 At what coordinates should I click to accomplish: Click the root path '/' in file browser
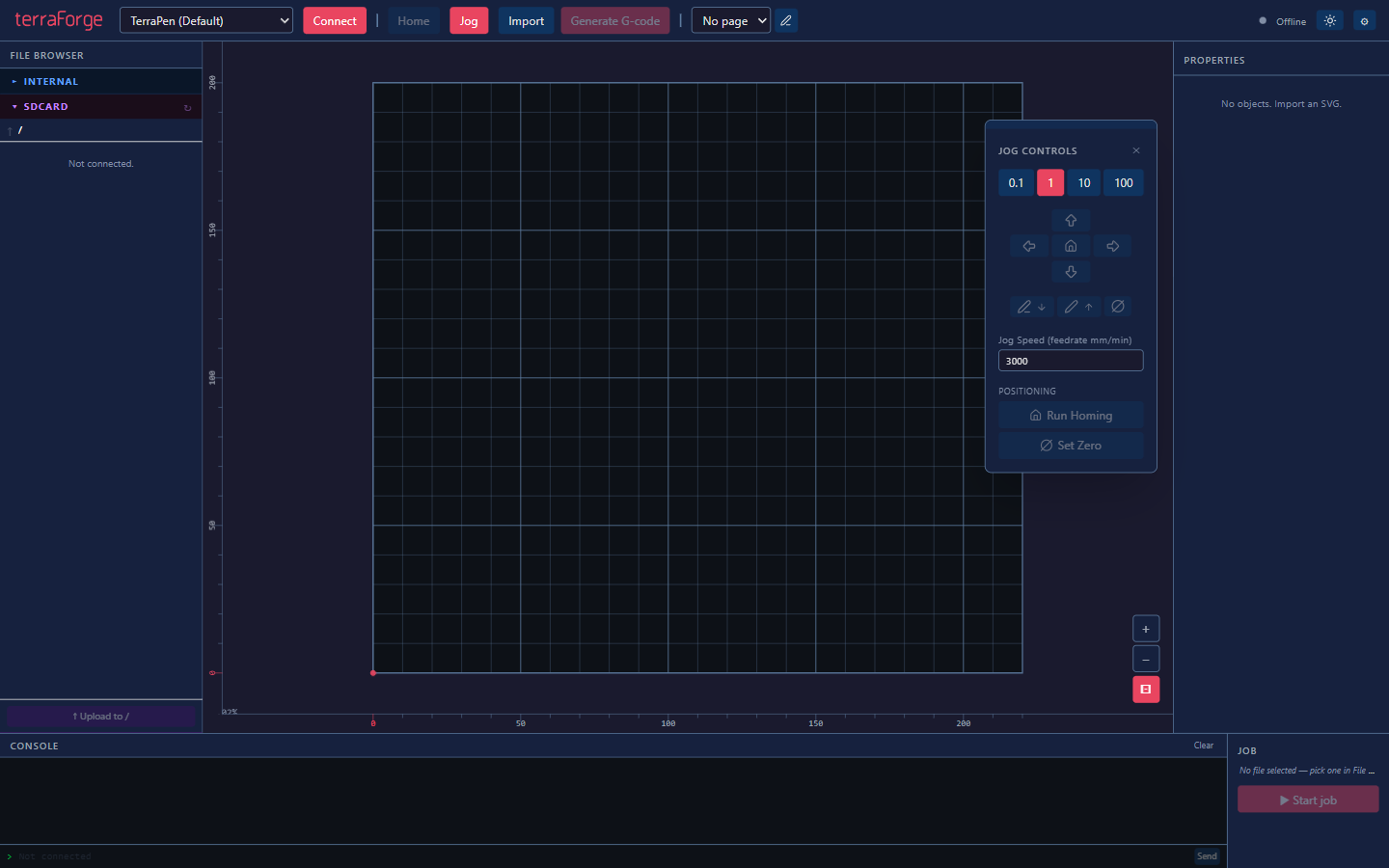[x=20, y=130]
